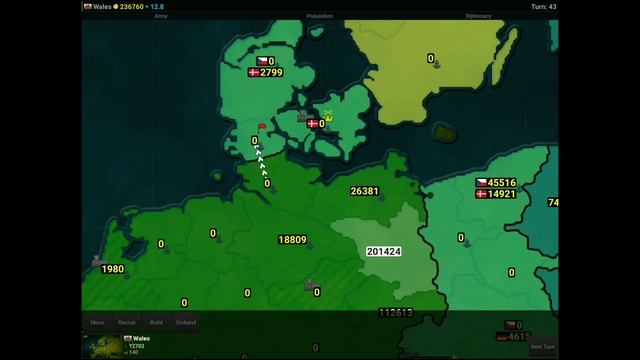Click the 4615 army count

tap(518, 337)
